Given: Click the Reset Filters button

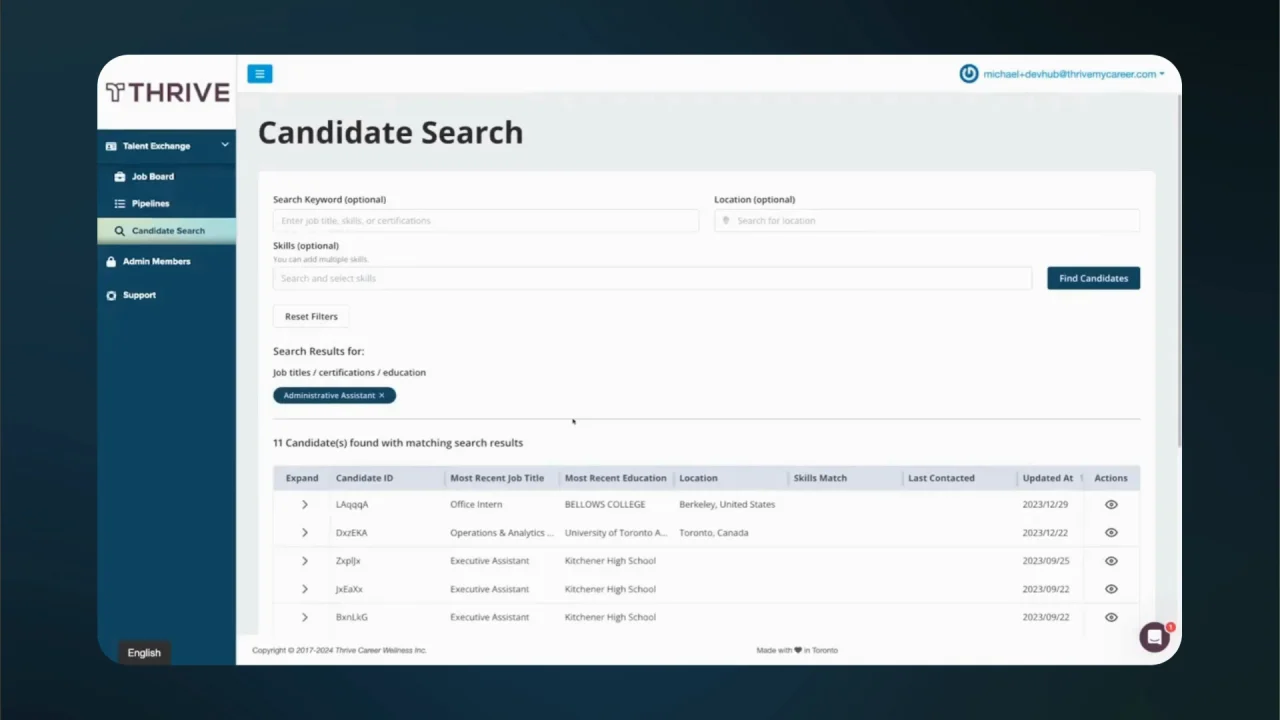Looking at the screenshot, I should click(311, 317).
